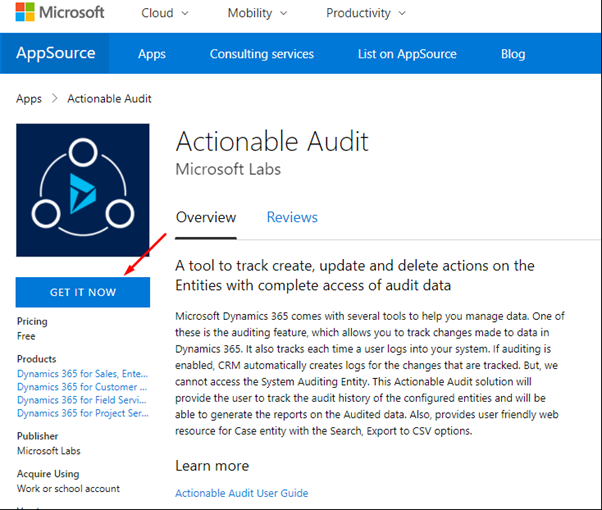Open Dynamics 365 for Field Service link
The width and height of the screenshot is (602, 510).
(x=82, y=400)
